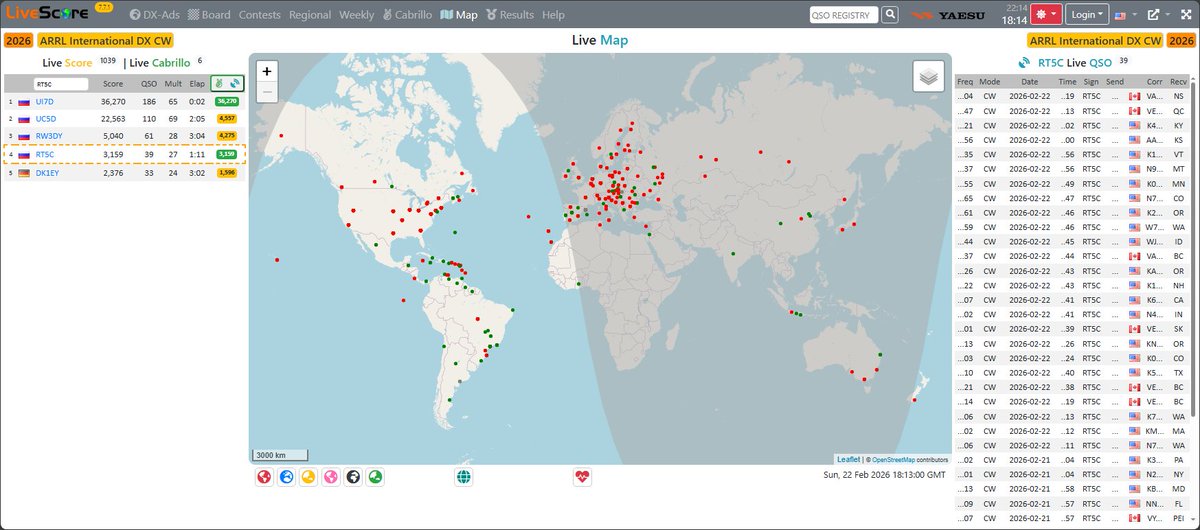
Task: Toggle the live satellite icon in table header
Action: (233, 84)
